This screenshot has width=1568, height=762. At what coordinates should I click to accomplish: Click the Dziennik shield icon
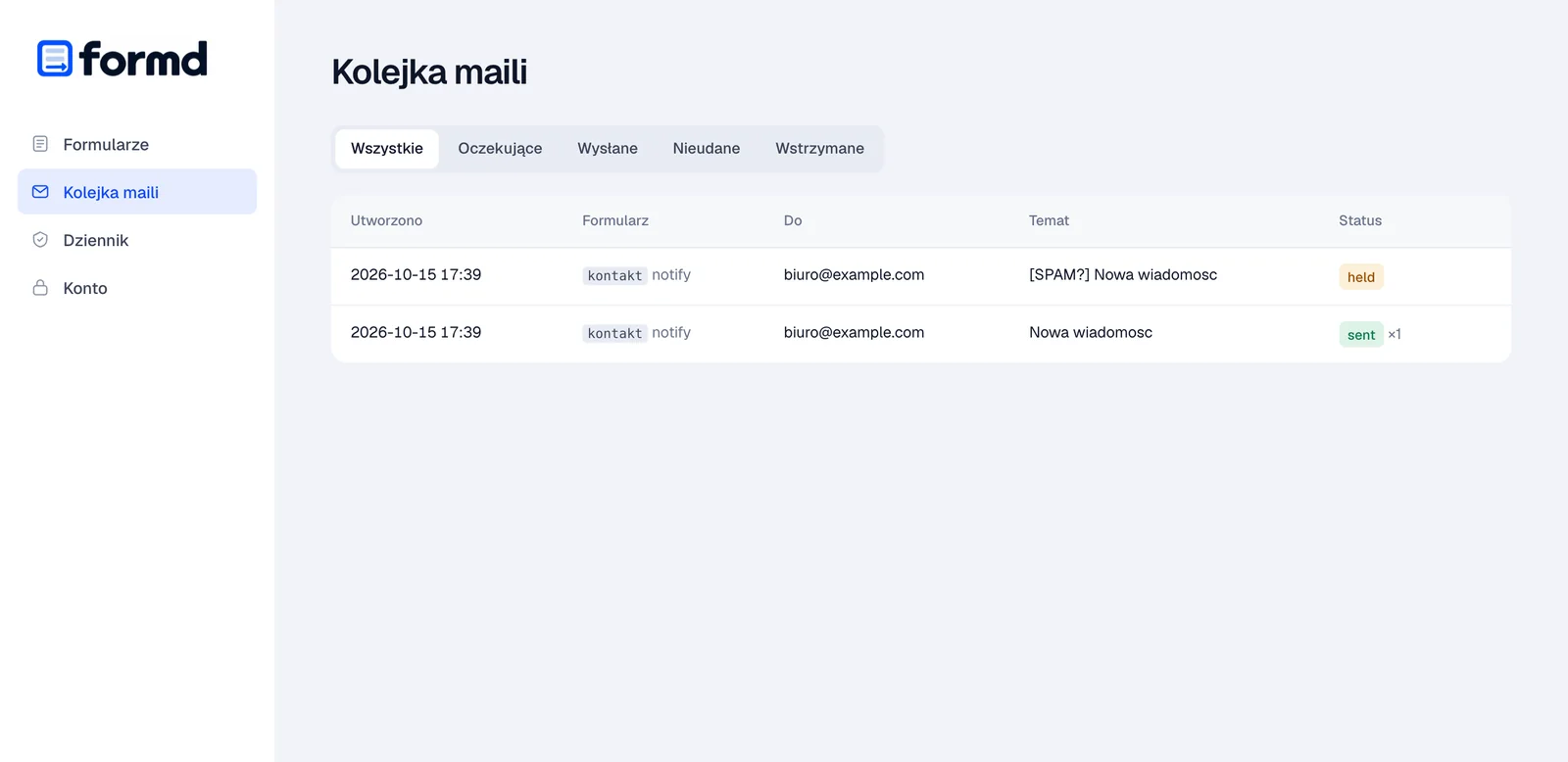coord(40,240)
